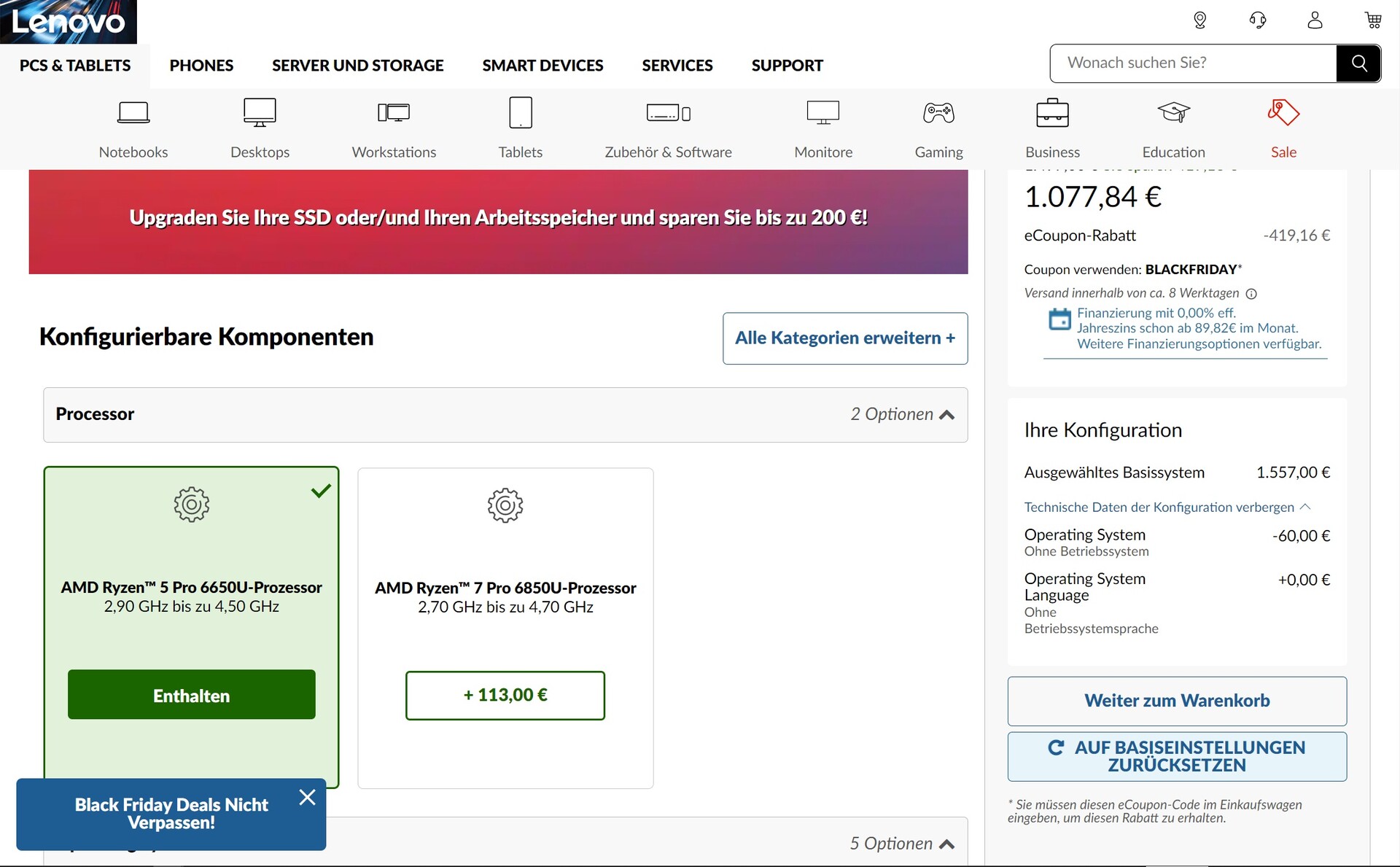This screenshot has height=867, width=1400.
Task: Select the Sale tag icon
Action: (x=1283, y=113)
